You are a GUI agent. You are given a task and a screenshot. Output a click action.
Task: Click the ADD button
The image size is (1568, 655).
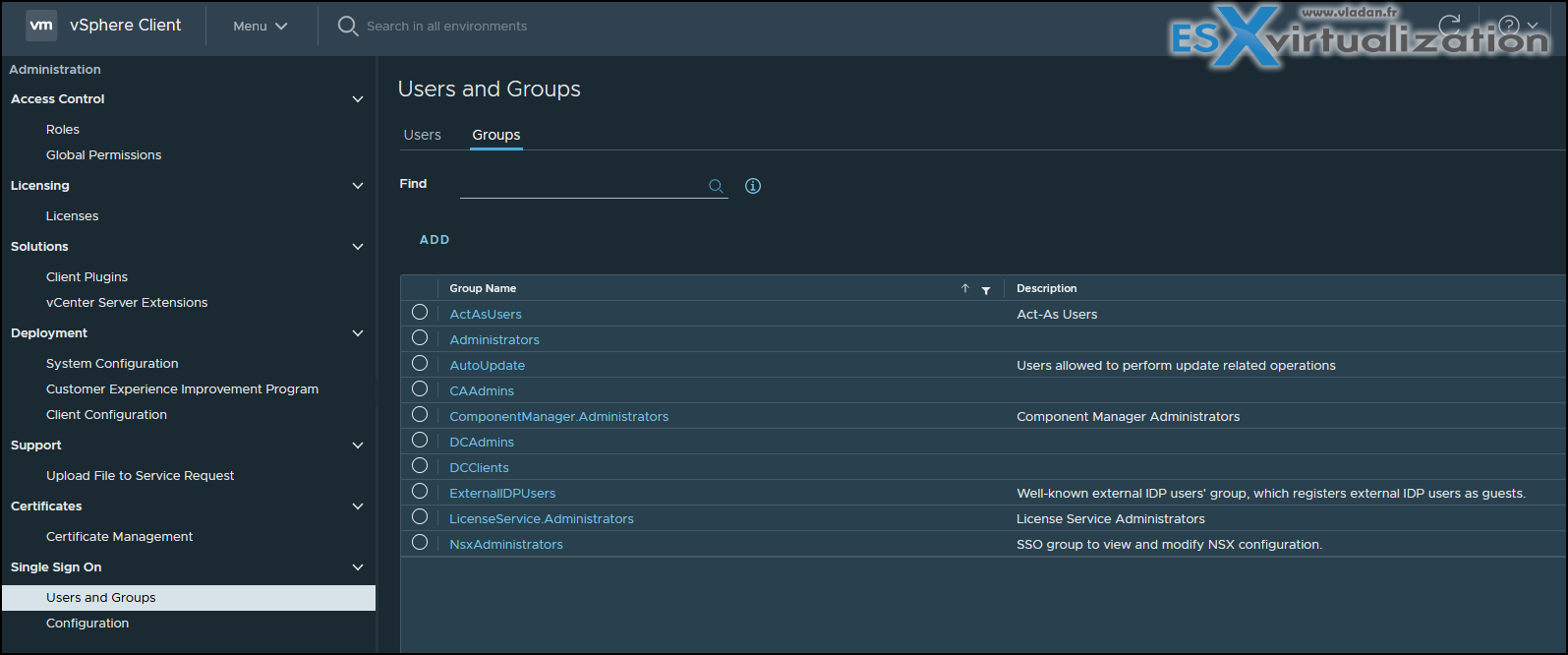(435, 240)
